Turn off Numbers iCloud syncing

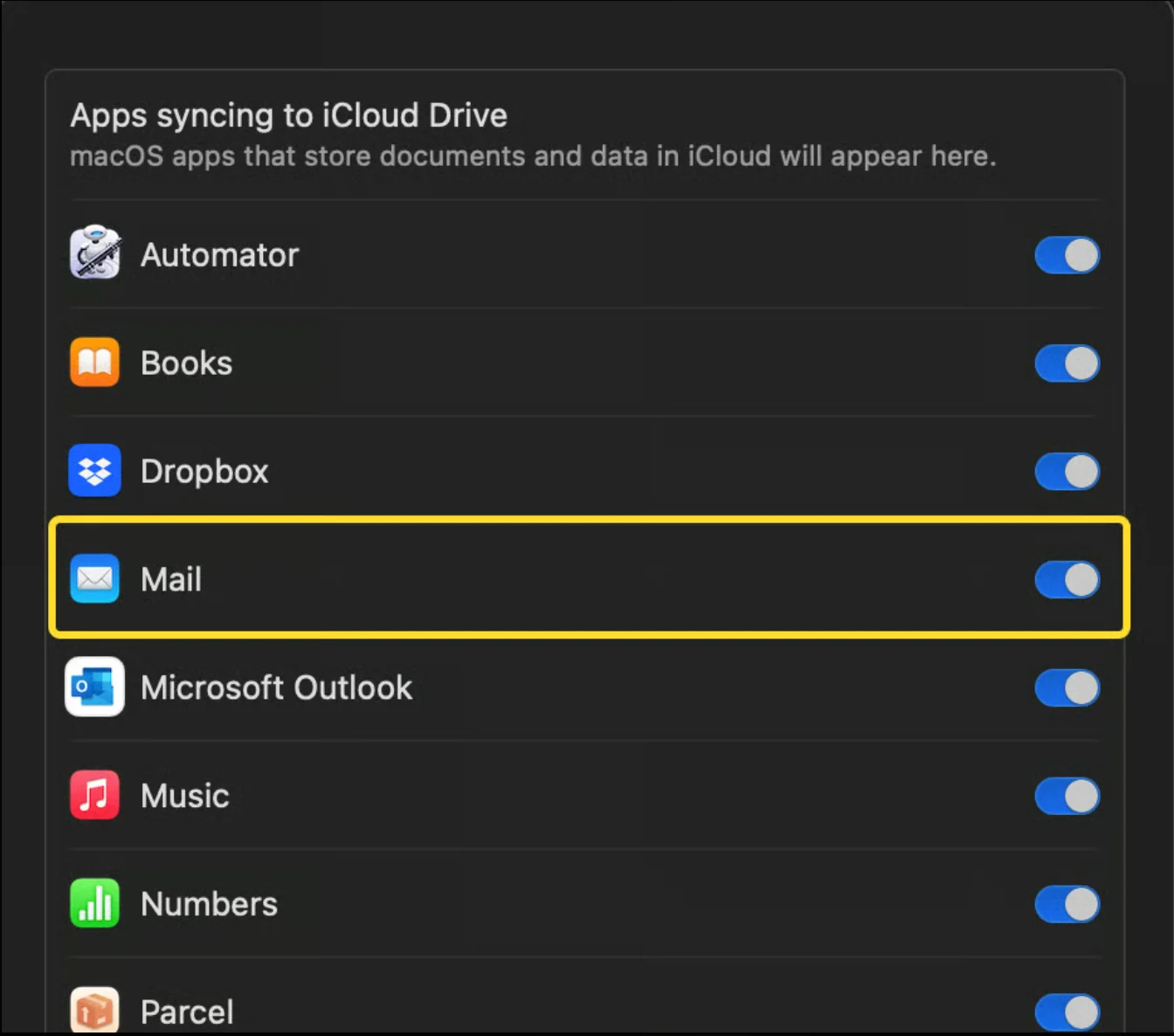point(1067,905)
